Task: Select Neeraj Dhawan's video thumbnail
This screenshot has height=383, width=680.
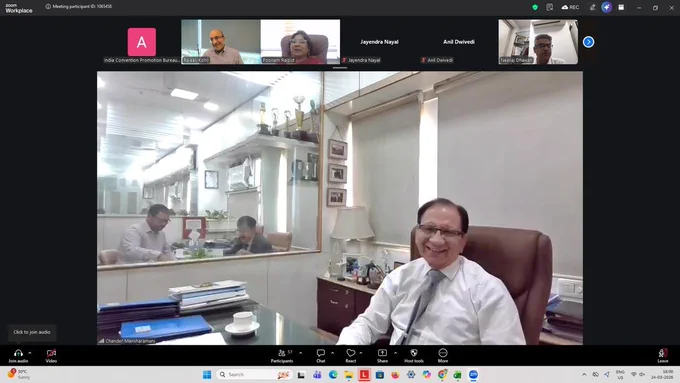Action: (x=538, y=42)
